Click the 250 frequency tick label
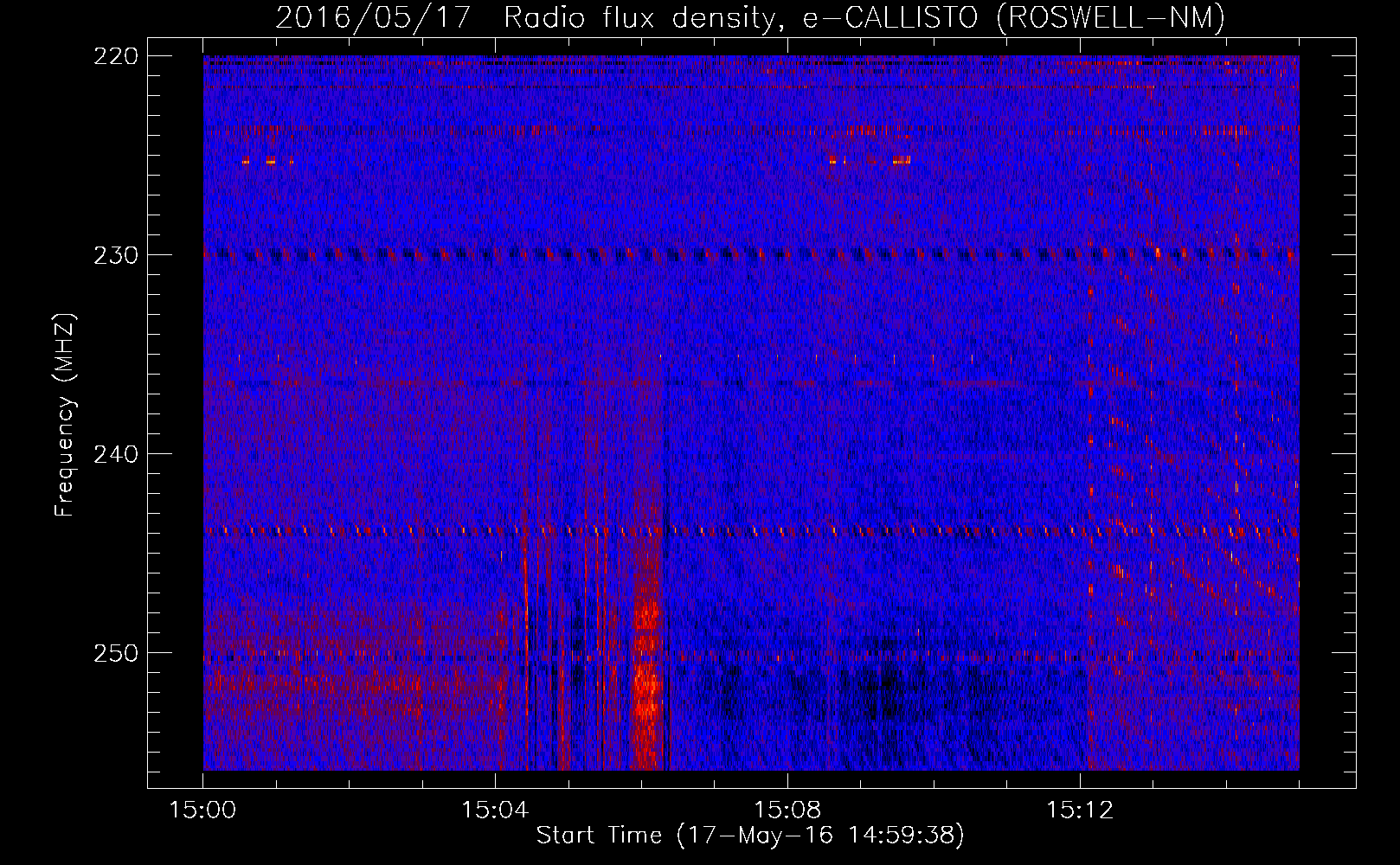This screenshot has width=1400, height=865. point(116,653)
